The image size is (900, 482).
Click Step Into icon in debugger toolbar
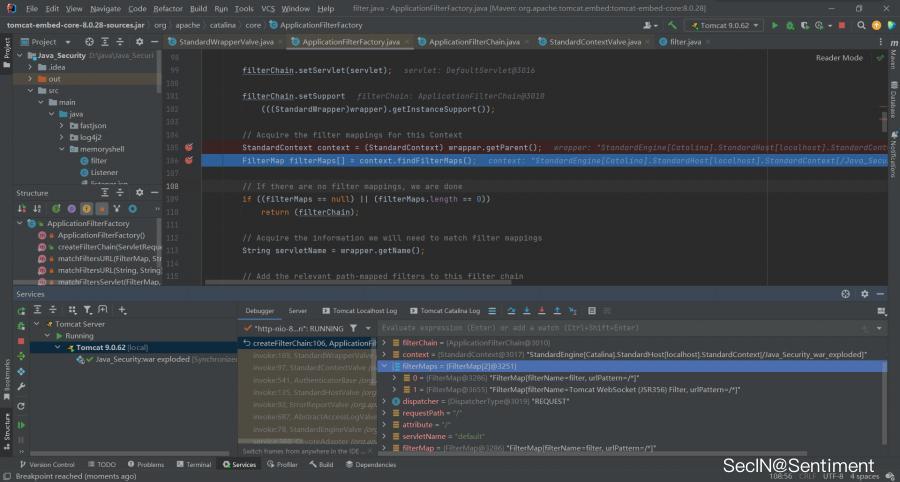tap(527, 311)
